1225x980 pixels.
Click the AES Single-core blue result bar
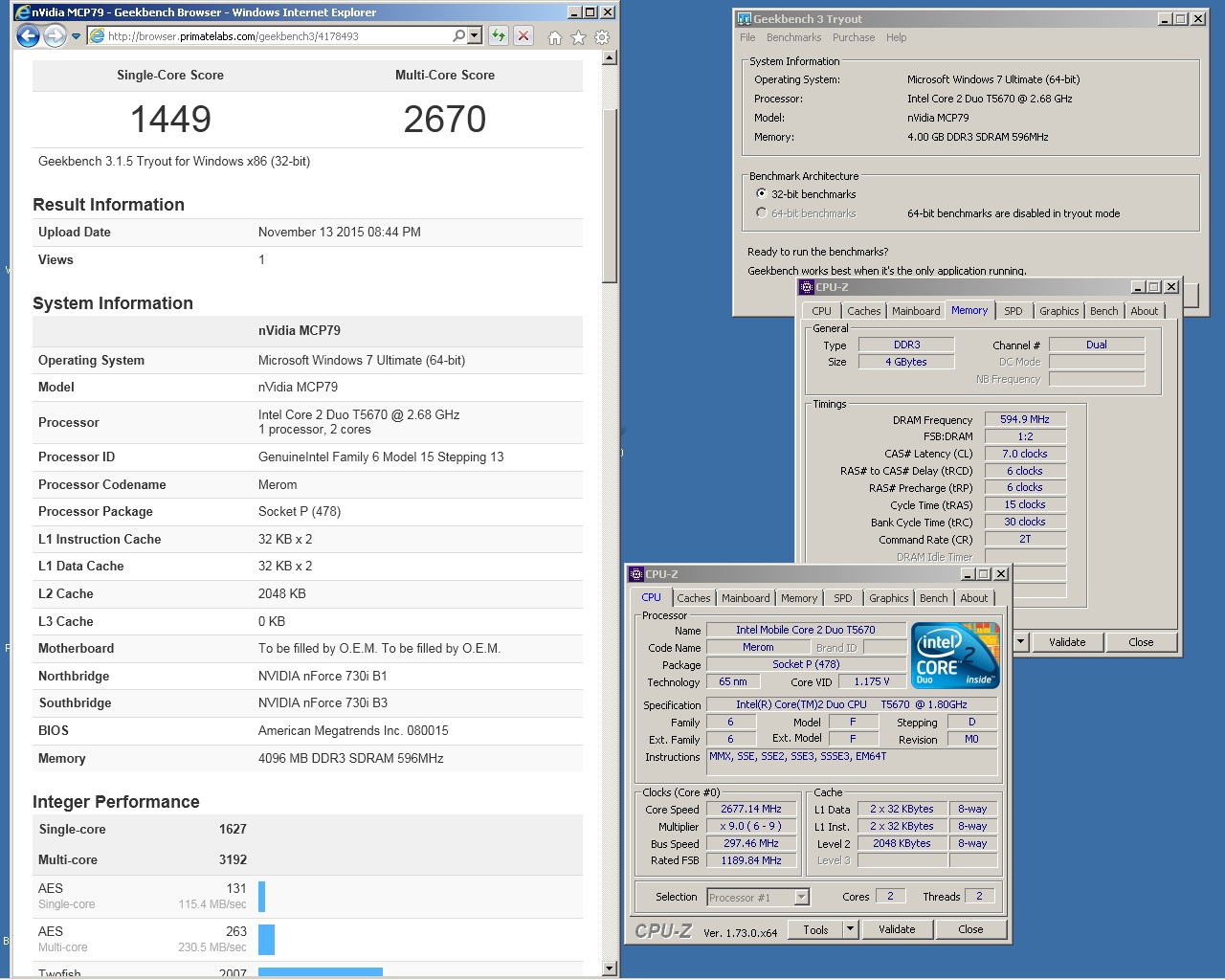tap(261, 896)
